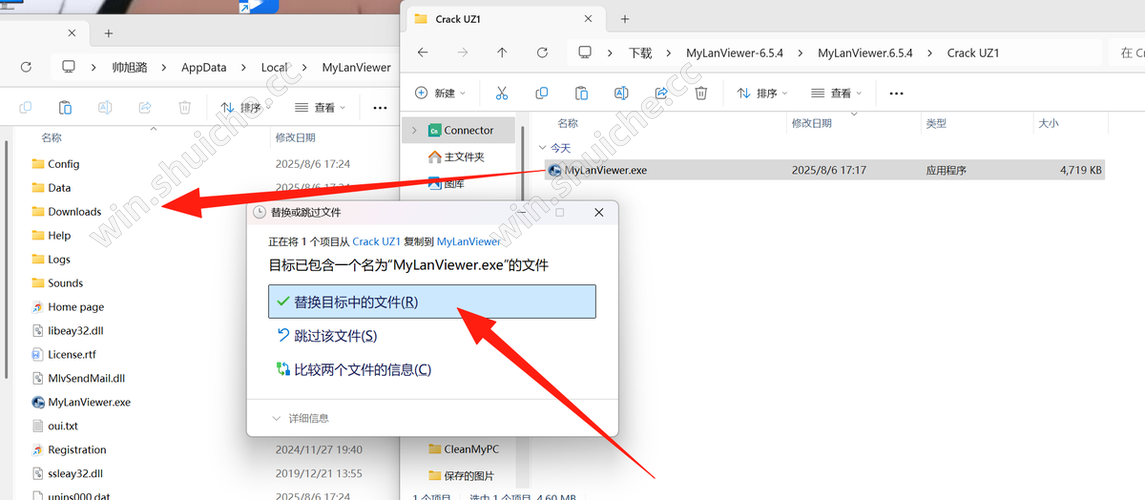1145x500 pixels.
Task: Open the View dropdown in Crack UZ1 window
Action: coord(836,93)
